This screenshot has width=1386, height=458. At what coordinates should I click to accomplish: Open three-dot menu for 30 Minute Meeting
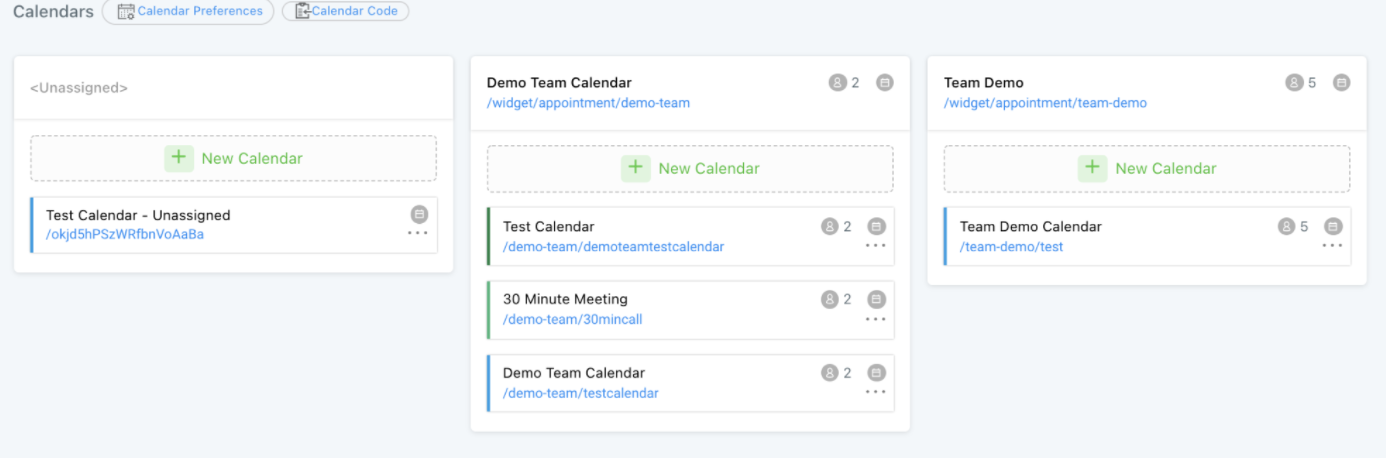876,319
